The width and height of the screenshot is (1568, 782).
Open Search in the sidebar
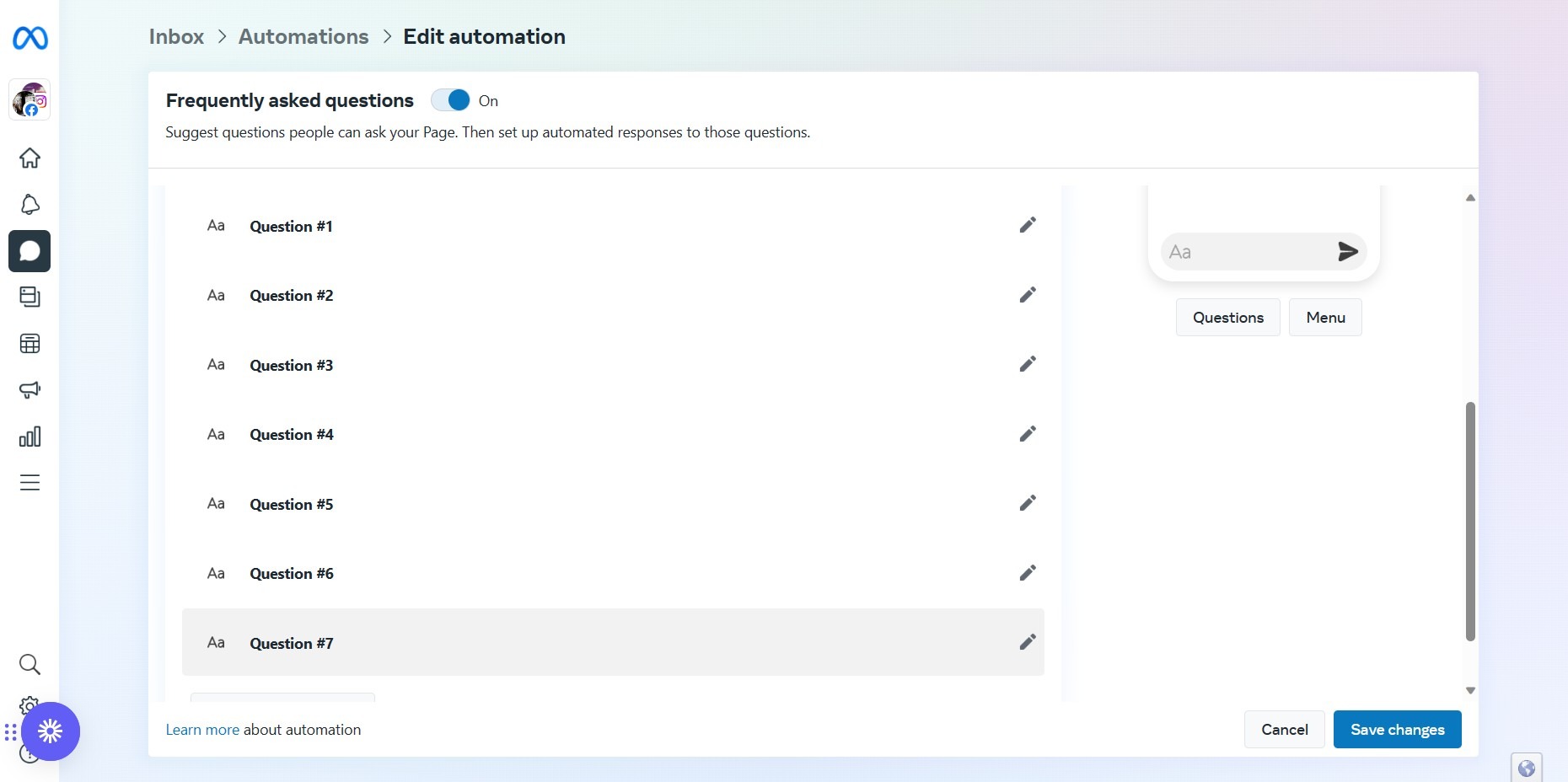[x=30, y=664]
